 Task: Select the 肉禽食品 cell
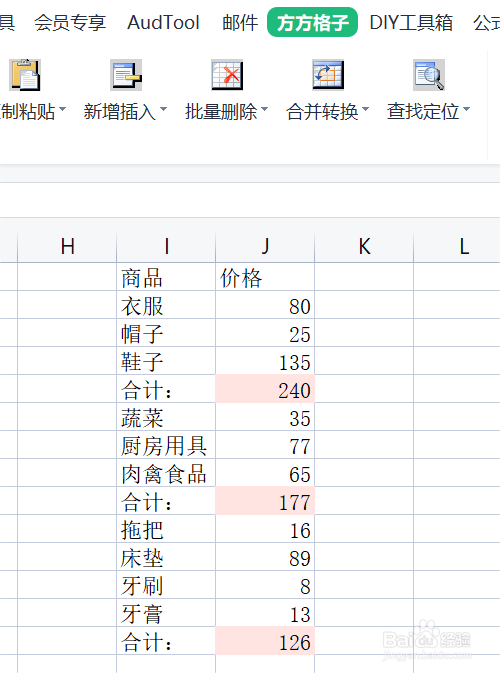point(166,473)
